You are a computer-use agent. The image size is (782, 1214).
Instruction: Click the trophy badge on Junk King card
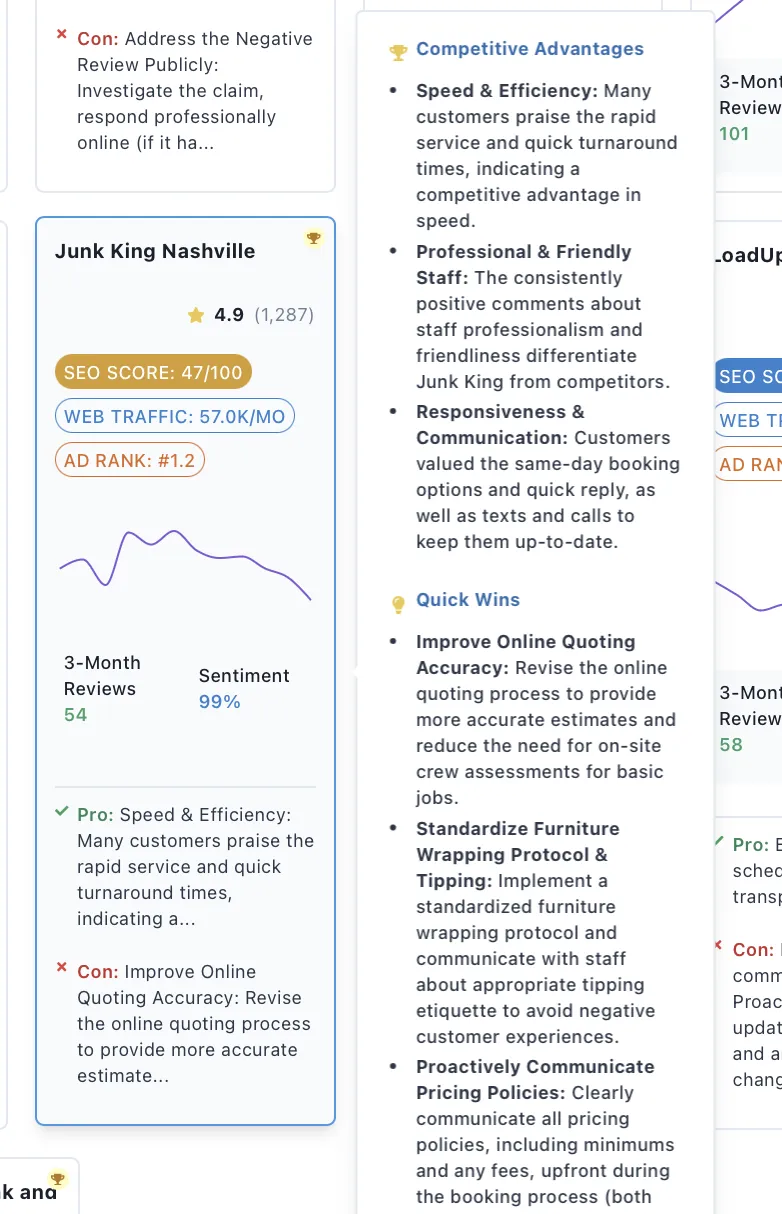click(x=314, y=238)
